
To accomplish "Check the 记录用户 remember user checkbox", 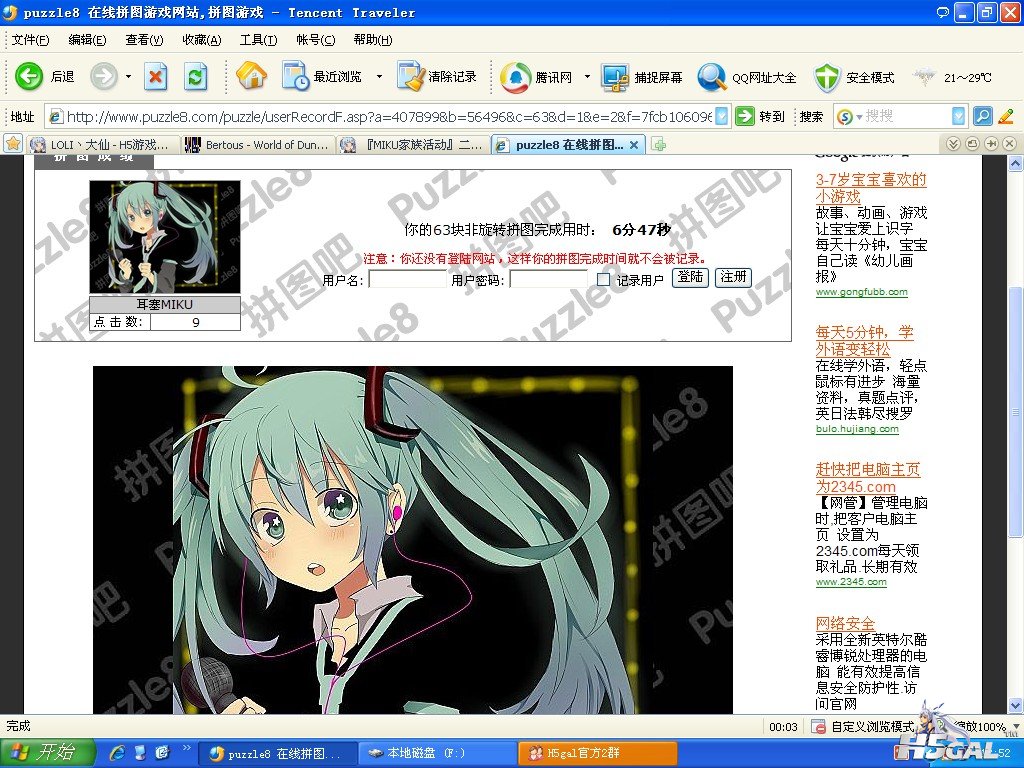I will [x=603, y=280].
